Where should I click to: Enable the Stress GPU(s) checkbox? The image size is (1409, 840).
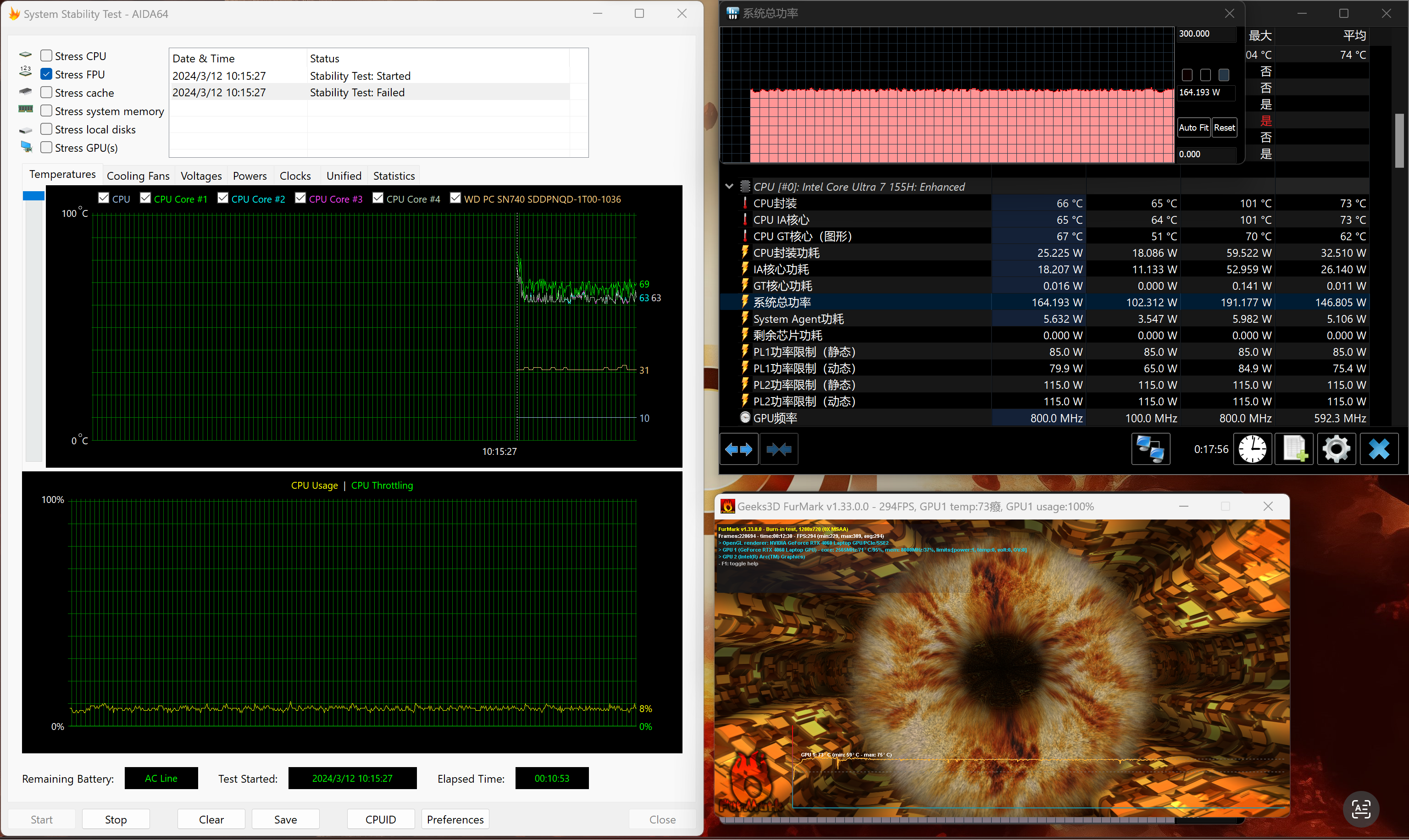pos(46,148)
